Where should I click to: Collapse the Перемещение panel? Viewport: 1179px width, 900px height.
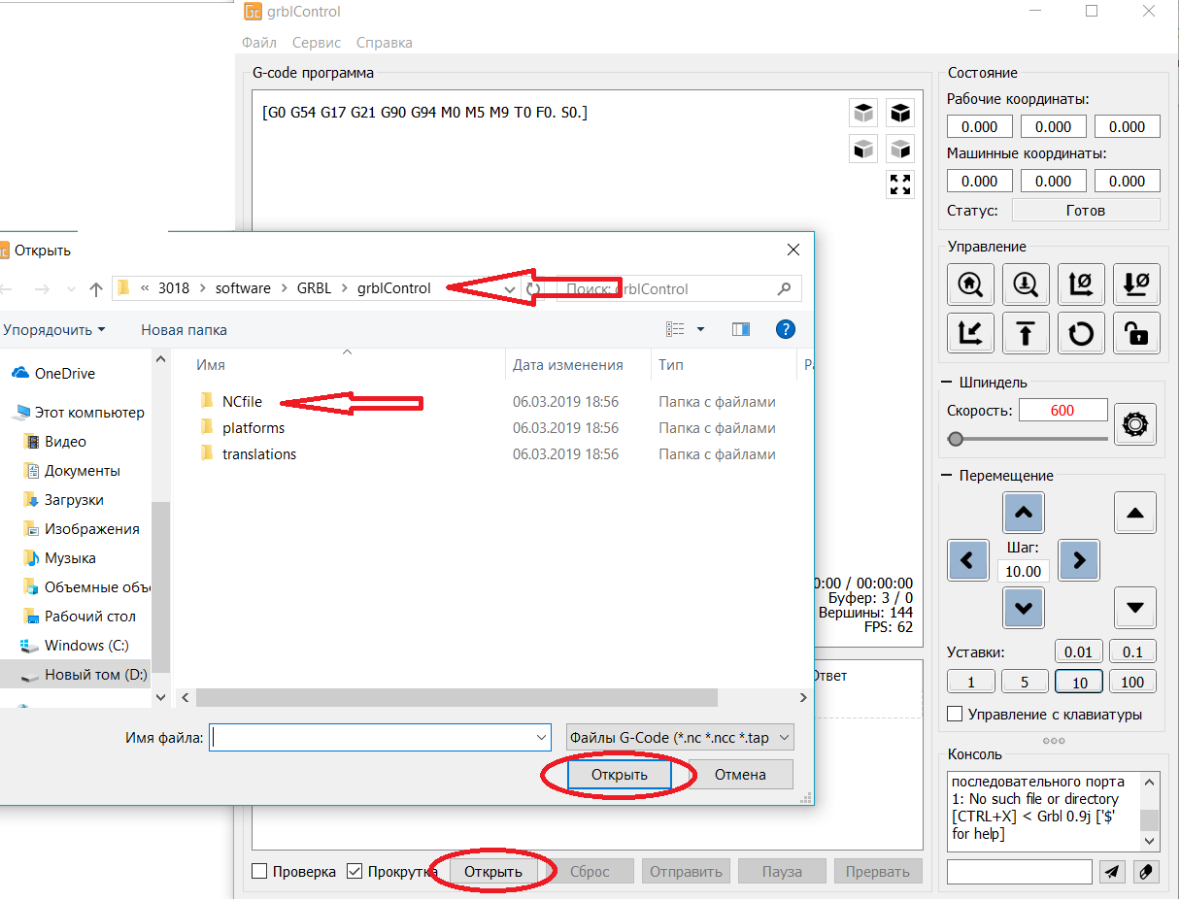[x=947, y=476]
